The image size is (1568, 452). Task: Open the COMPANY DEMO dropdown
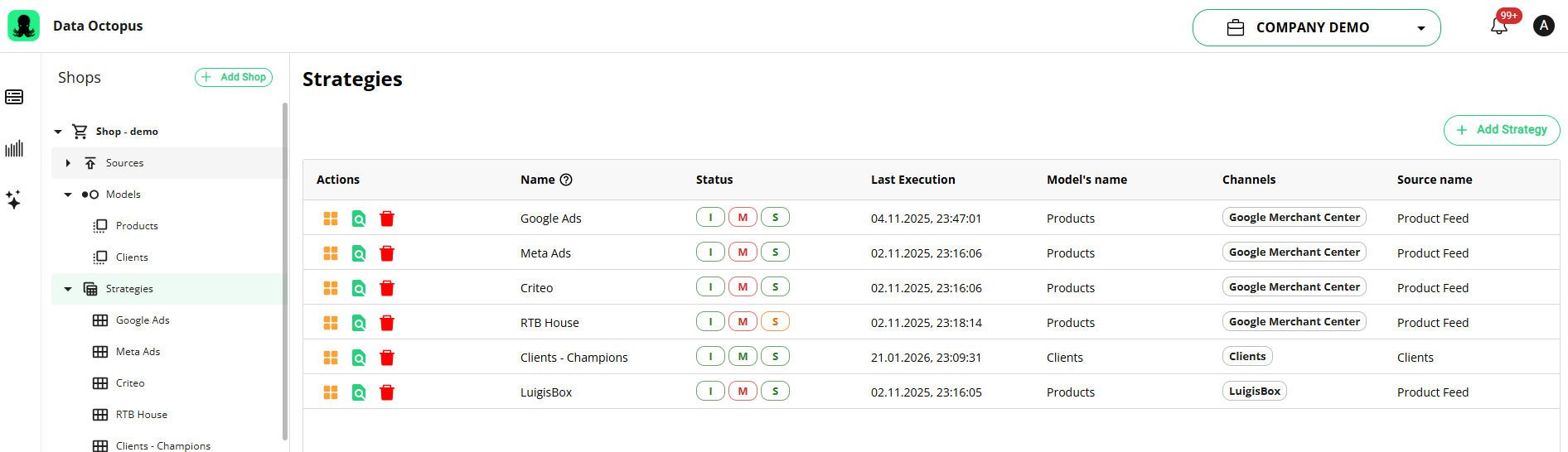click(1316, 27)
